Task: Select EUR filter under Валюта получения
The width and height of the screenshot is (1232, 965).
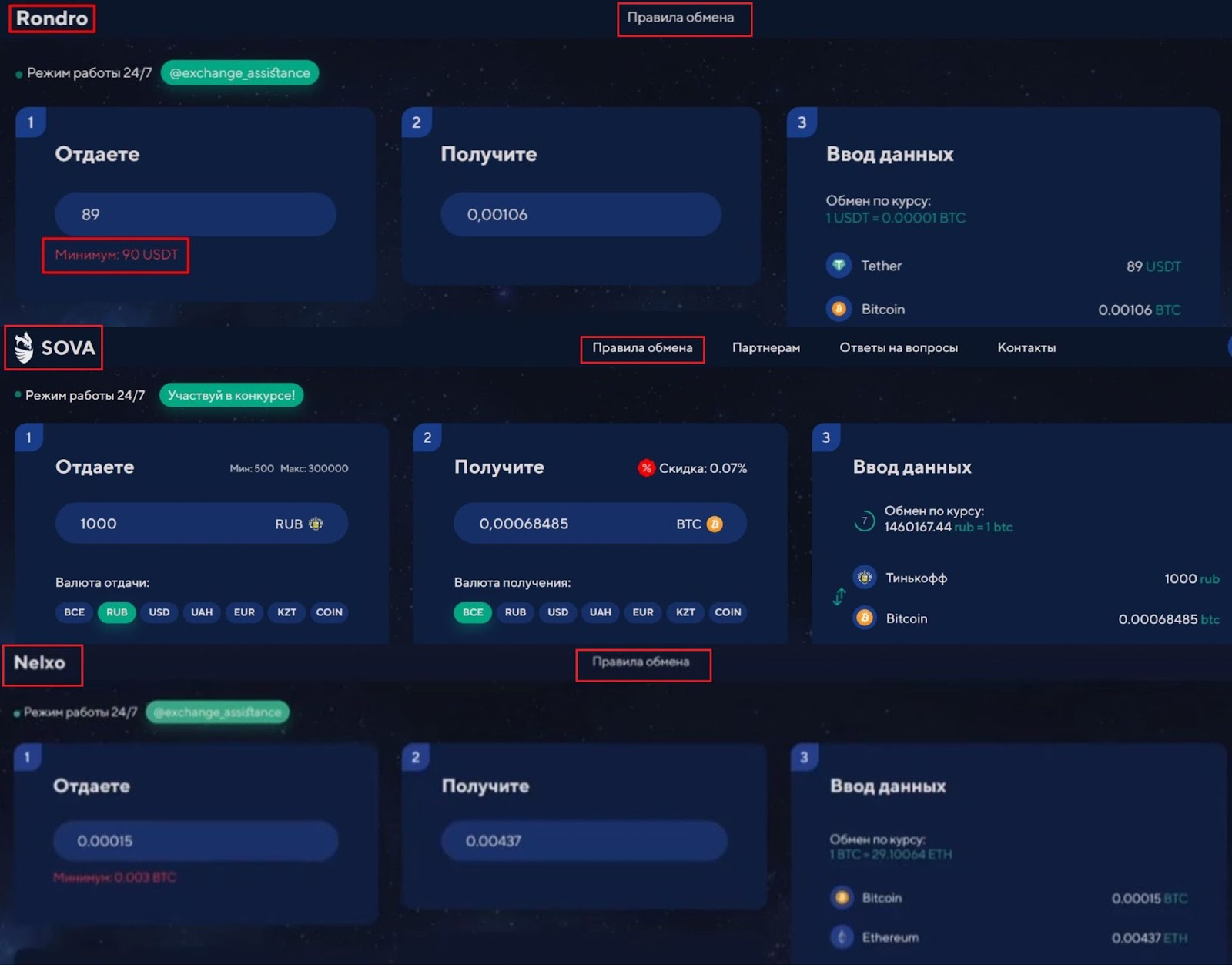Action: point(643,612)
